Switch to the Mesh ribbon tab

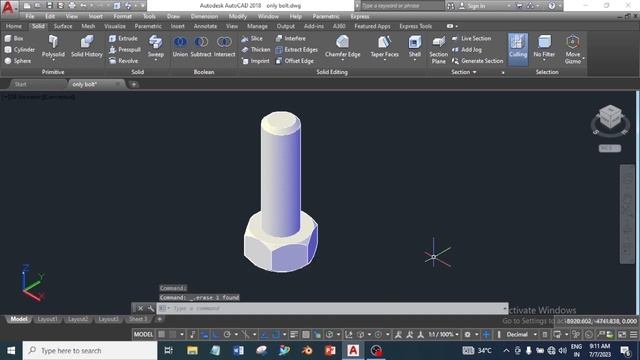pos(88,26)
